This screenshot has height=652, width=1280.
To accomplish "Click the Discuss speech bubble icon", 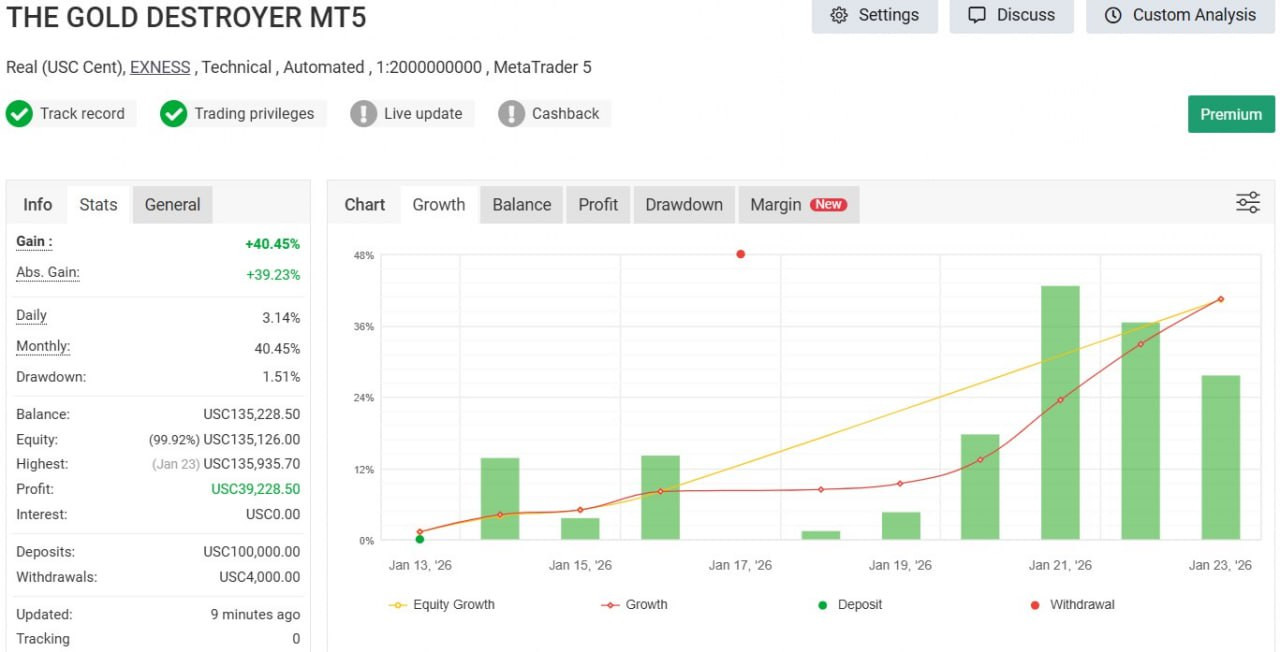I will 977,15.
